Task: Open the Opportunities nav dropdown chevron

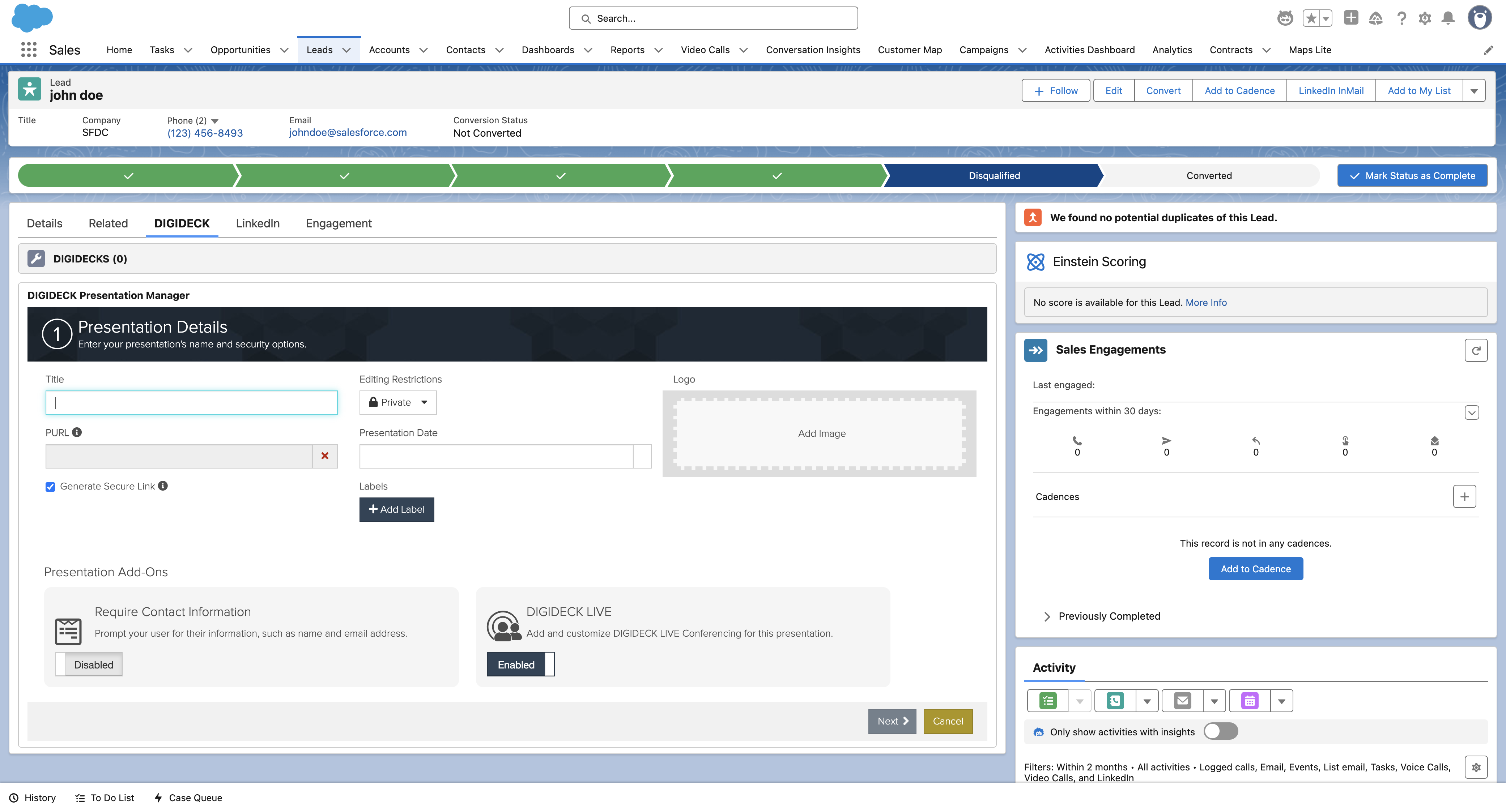Action: [x=284, y=50]
